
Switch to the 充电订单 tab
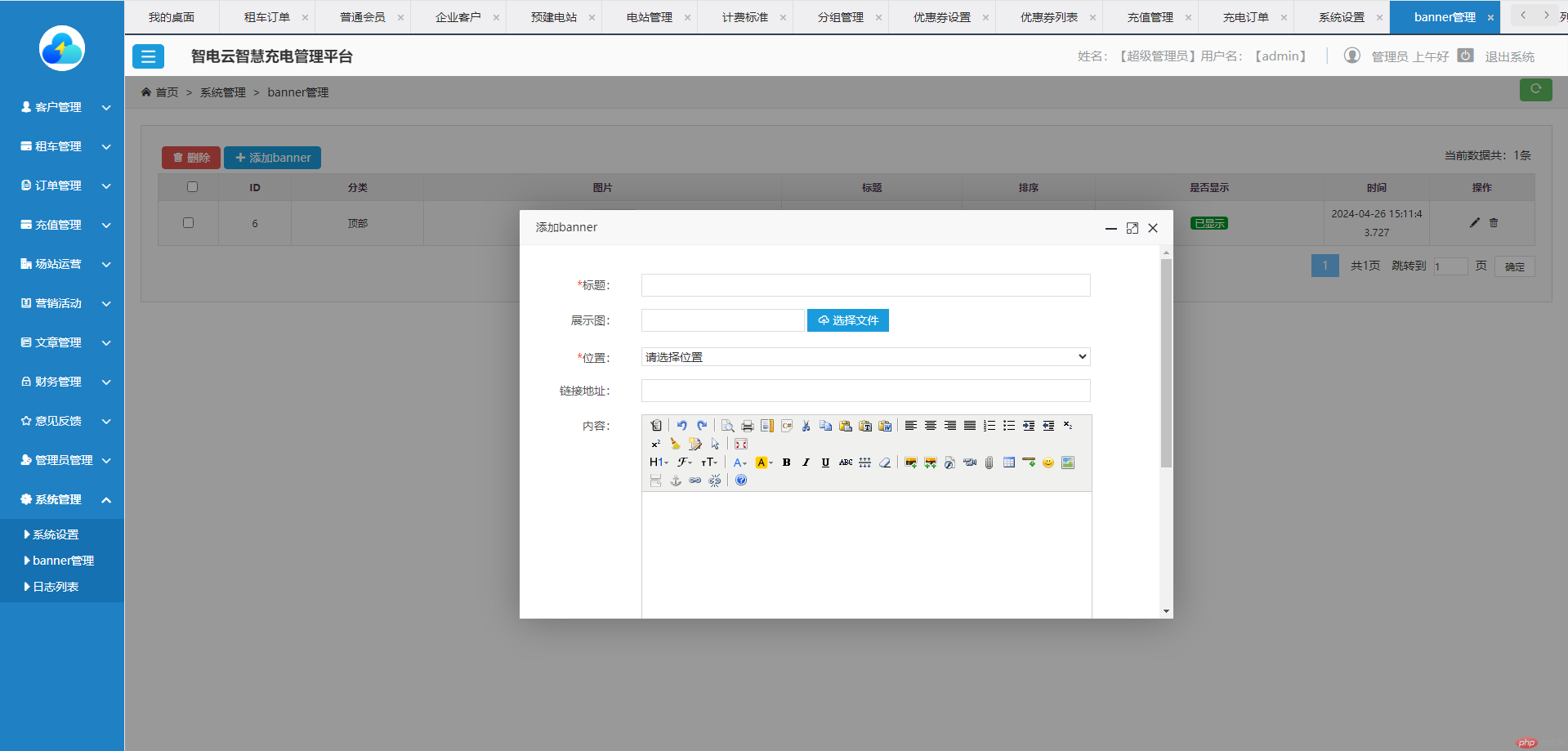(1245, 17)
